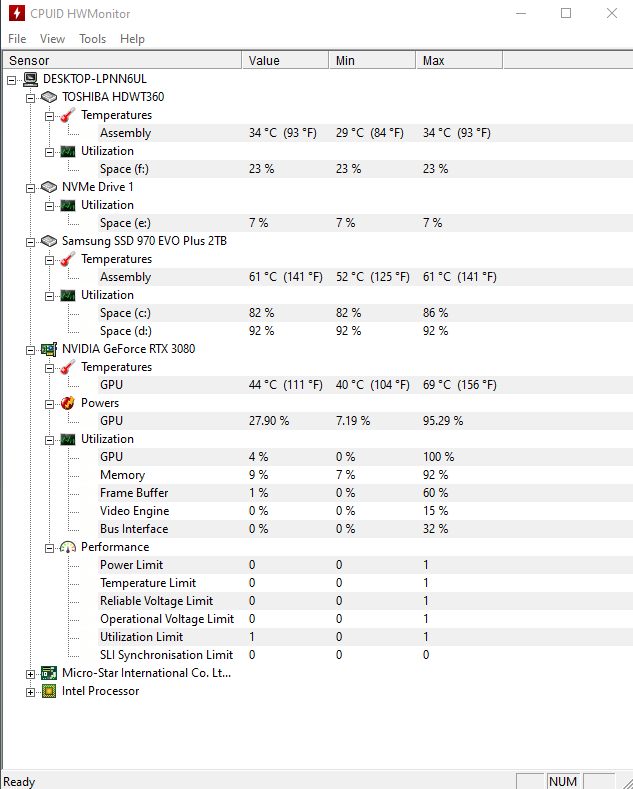Viewport: 633px width, 789px height.
Task: Expand the Intel Processor node
Action: point(31,692)
